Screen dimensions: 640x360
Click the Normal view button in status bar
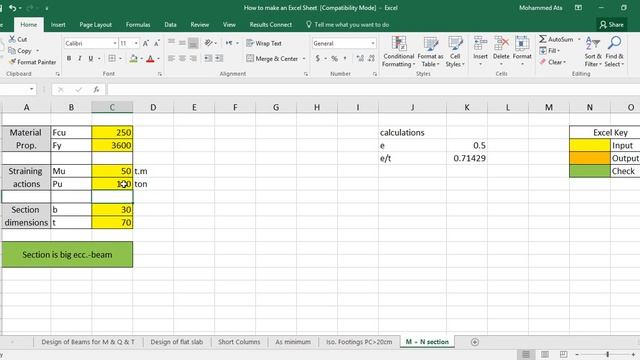pos(526,354)
